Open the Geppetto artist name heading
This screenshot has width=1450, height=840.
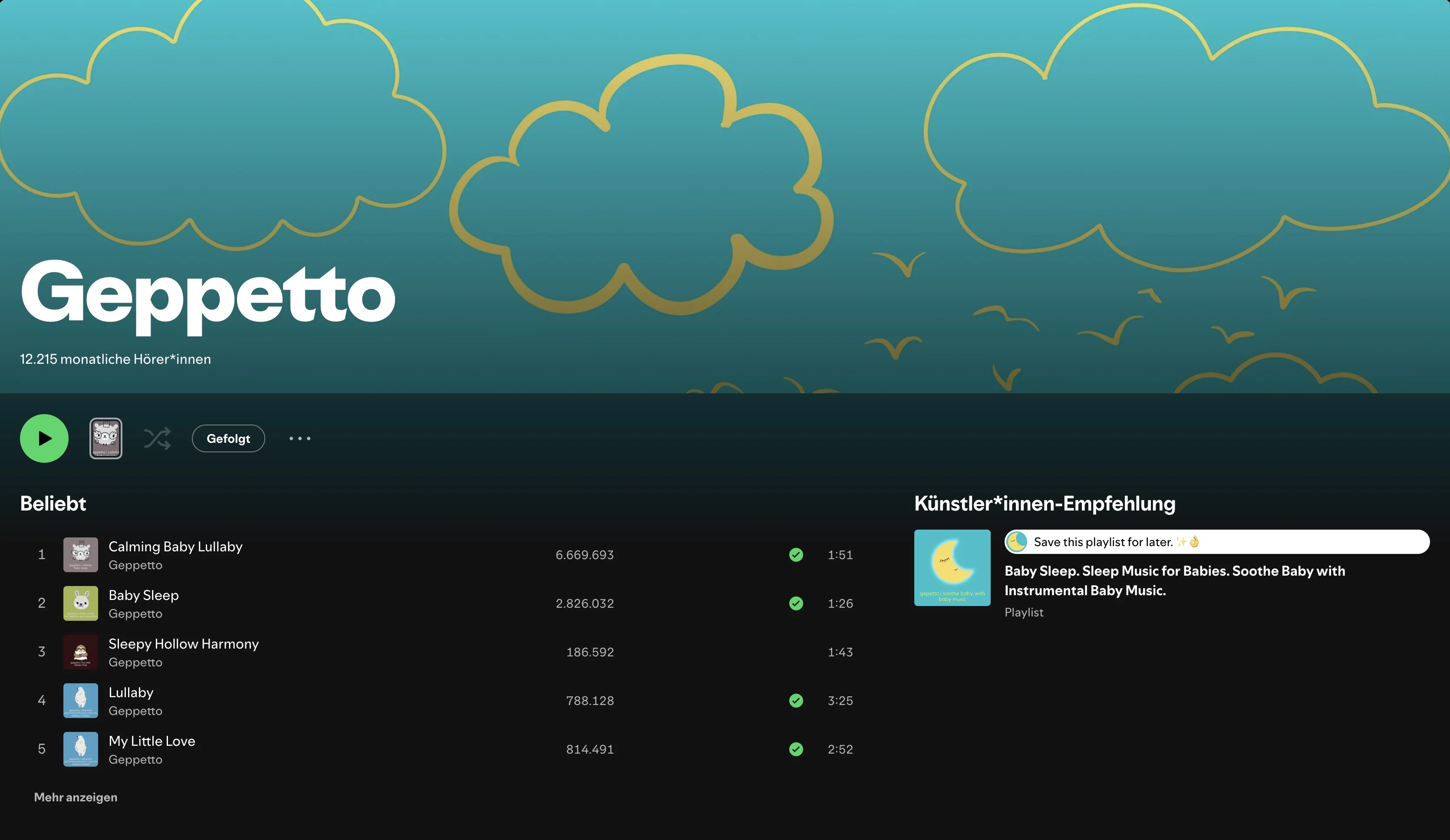click(x=208, y=296)
